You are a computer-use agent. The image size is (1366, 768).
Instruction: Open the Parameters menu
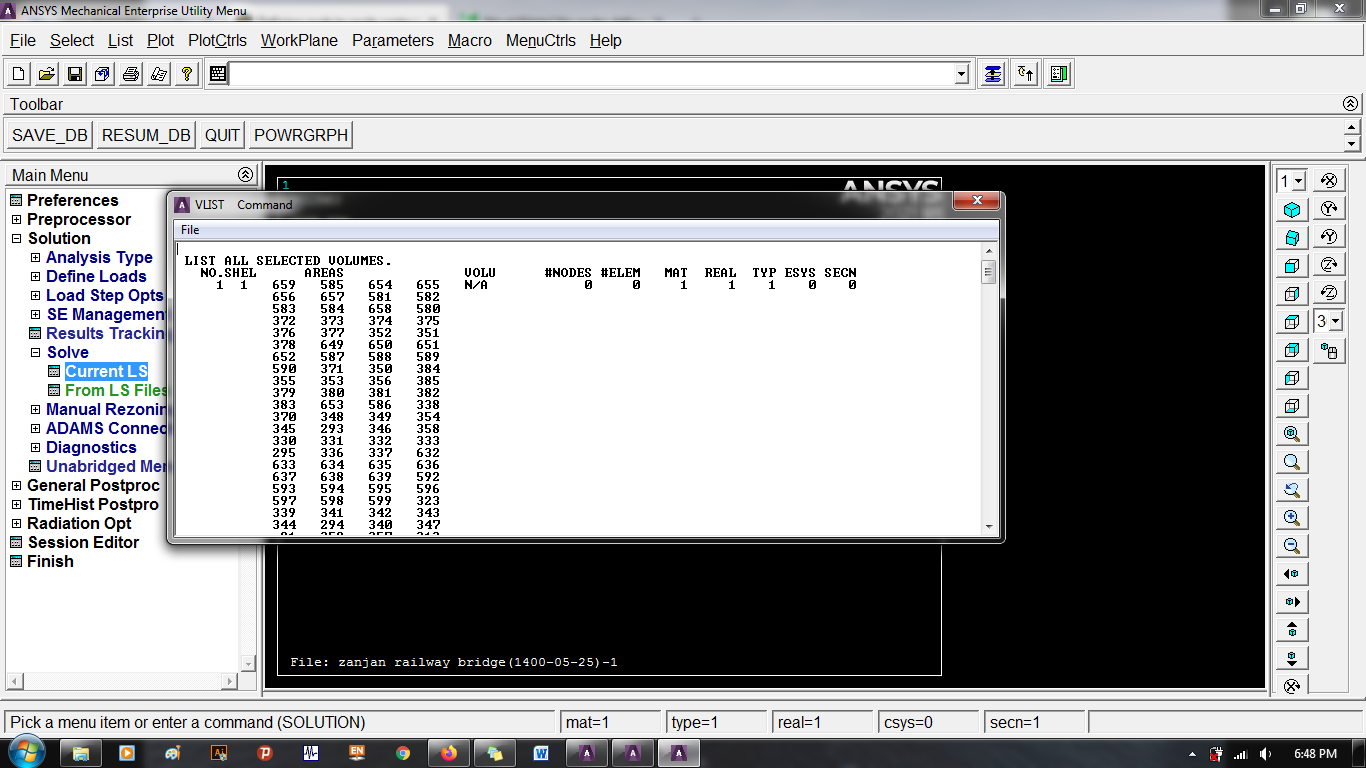(393, 40)
